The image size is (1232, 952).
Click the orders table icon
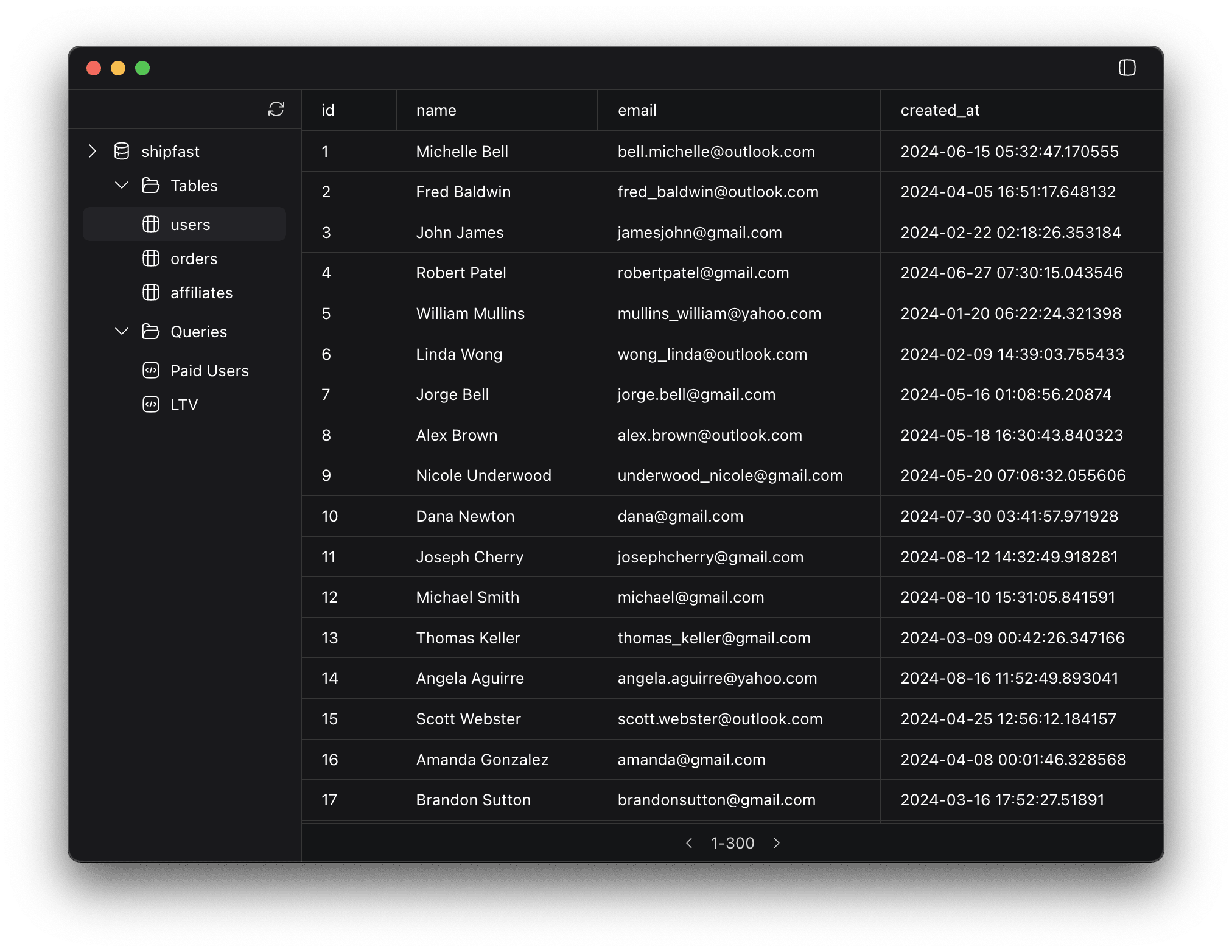pyautogui.click(x=151, y=258)
